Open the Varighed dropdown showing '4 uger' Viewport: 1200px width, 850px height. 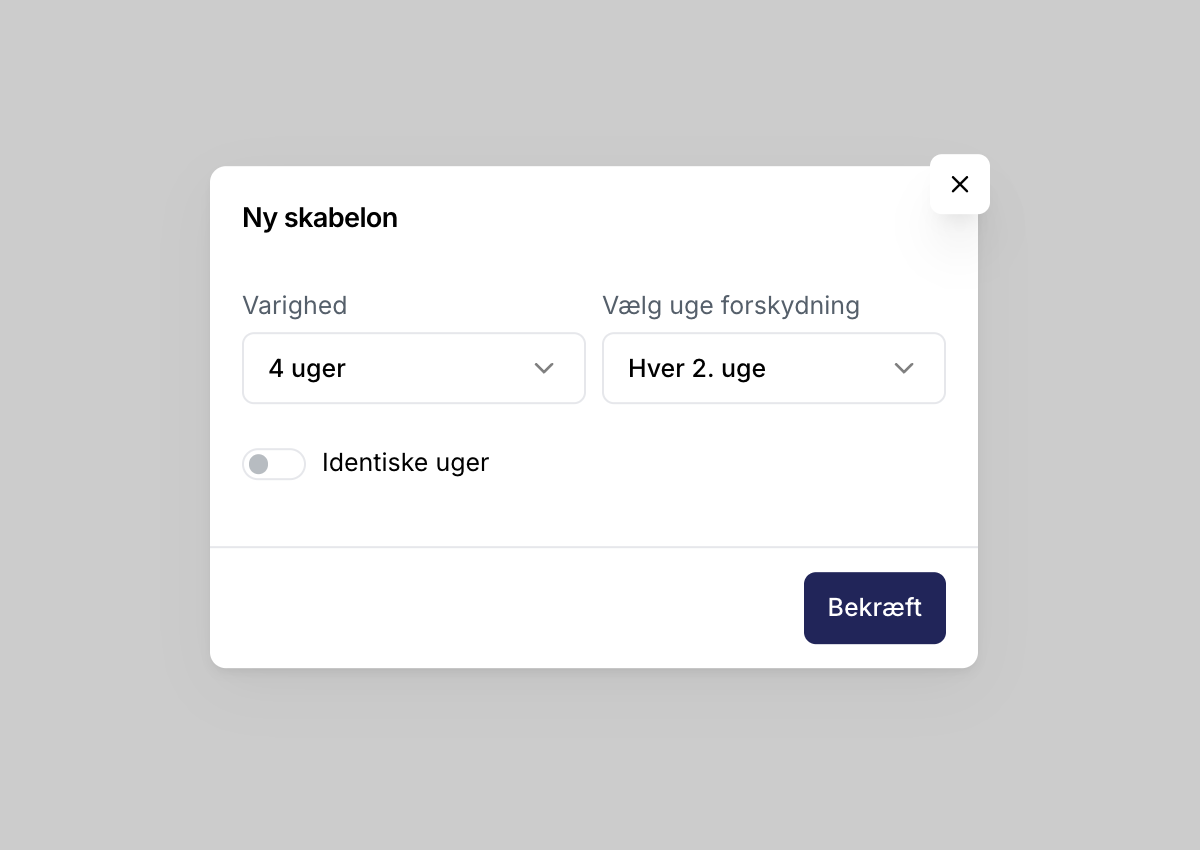[x=414, y=368]
